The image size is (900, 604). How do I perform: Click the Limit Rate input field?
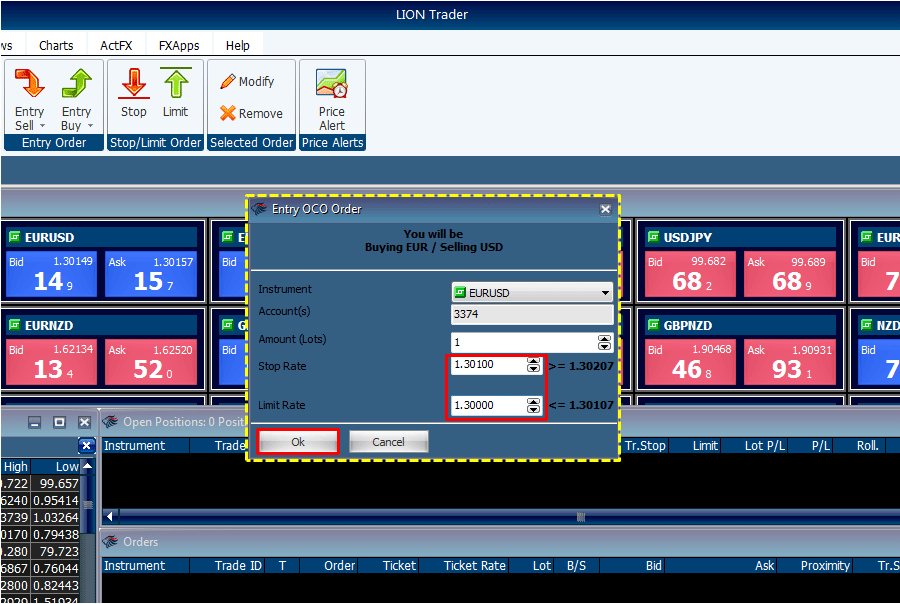pos(488,405)
